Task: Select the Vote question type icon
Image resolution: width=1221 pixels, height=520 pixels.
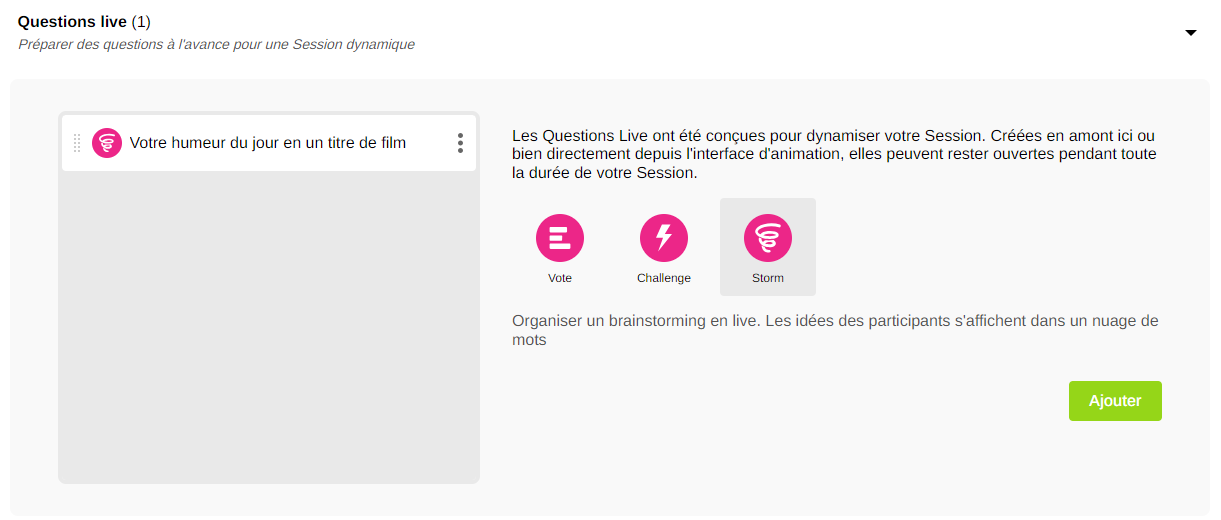Action: (x=560, y=238)
